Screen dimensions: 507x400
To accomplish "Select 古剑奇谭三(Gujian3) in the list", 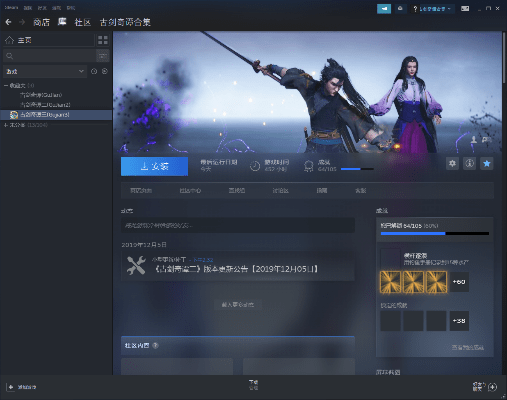I will click(x=56, y=115).
